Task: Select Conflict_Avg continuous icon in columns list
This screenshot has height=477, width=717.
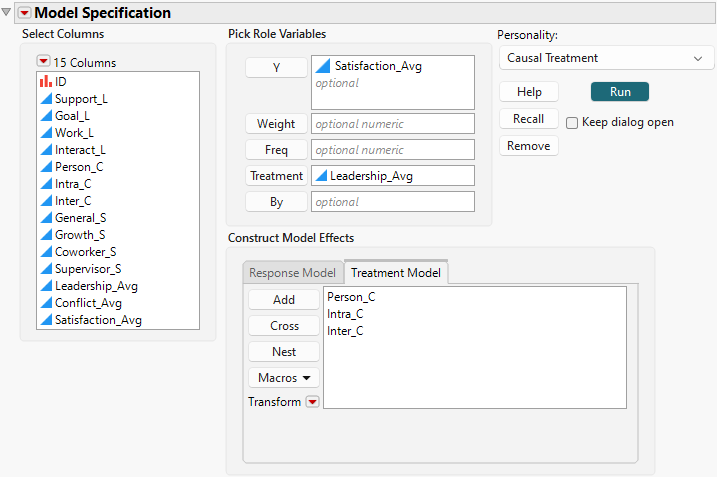Action: 46,302
